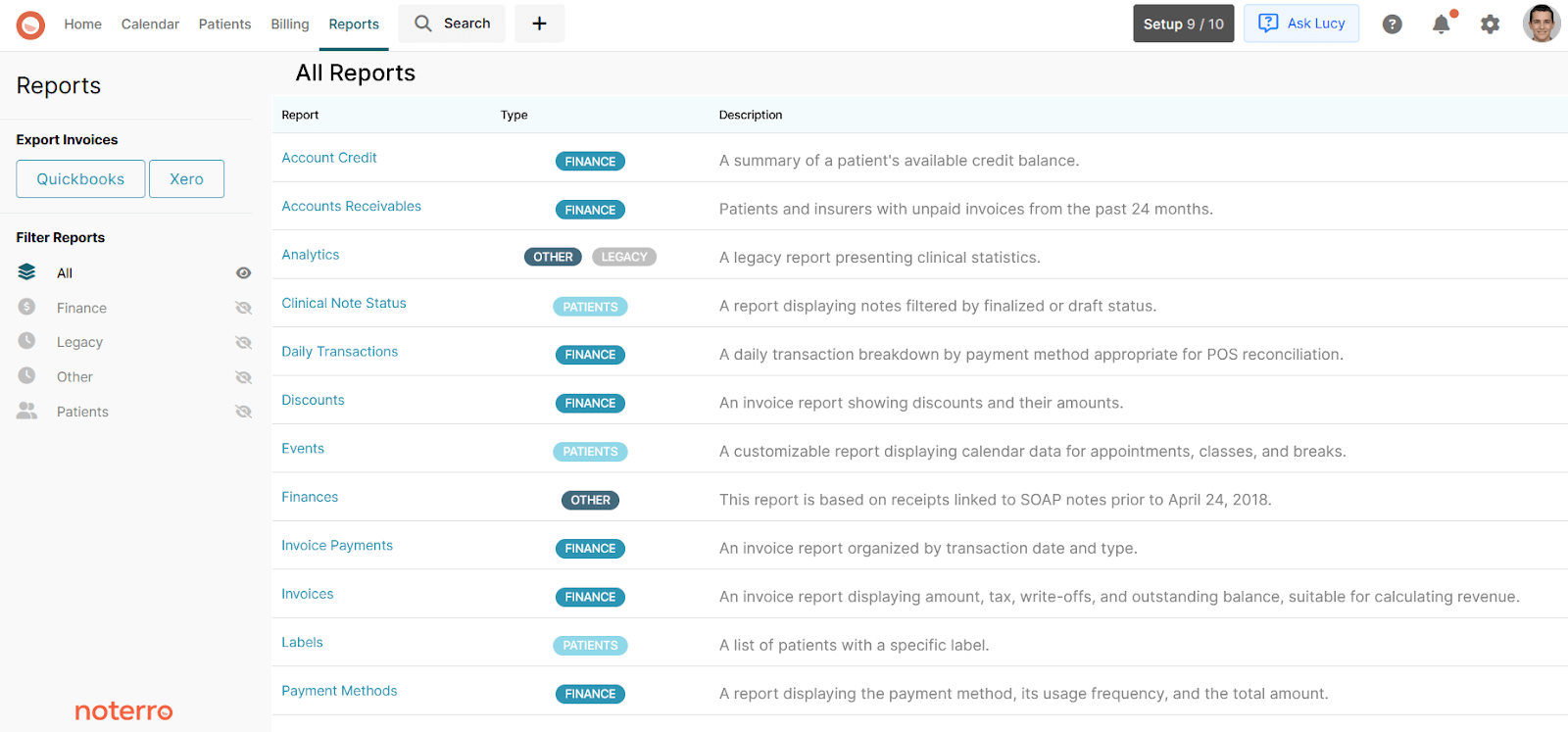Screen dimensions: 1568x732
Task: Open the Invoice Payments report
Action: coord(337,546)
